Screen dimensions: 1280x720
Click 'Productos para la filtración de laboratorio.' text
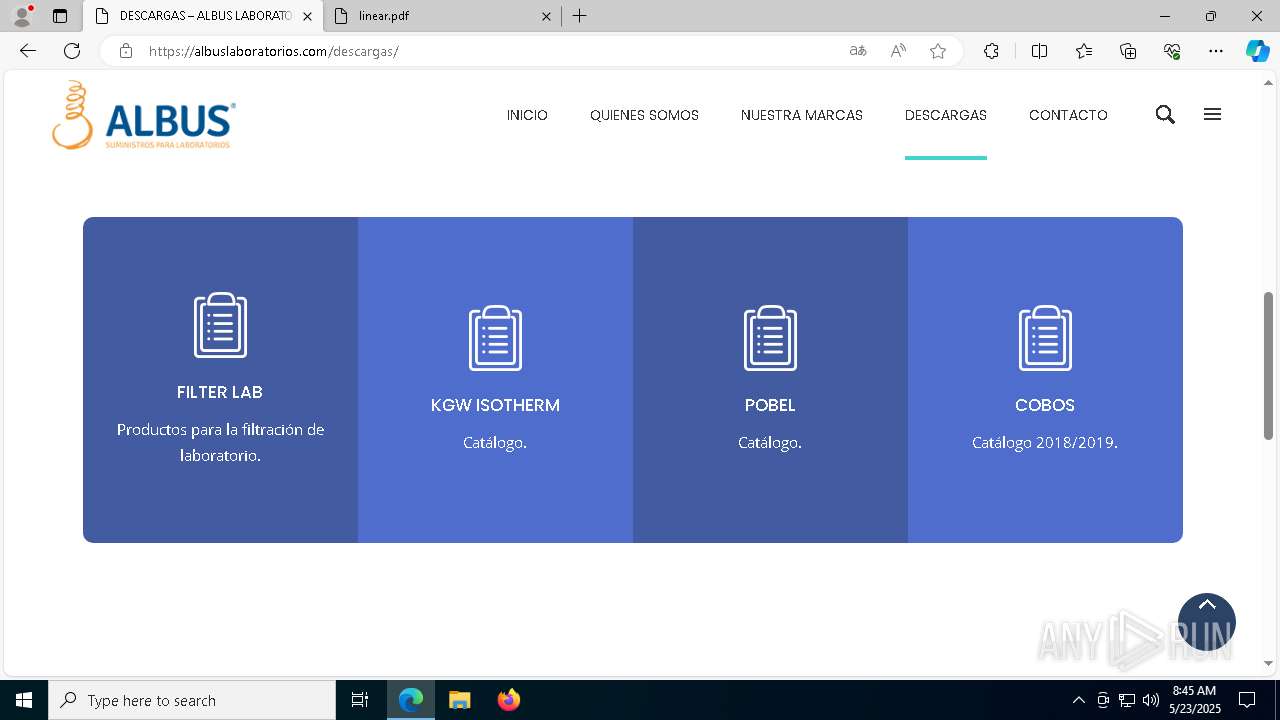pyautogui.click(x=220, y=442)
